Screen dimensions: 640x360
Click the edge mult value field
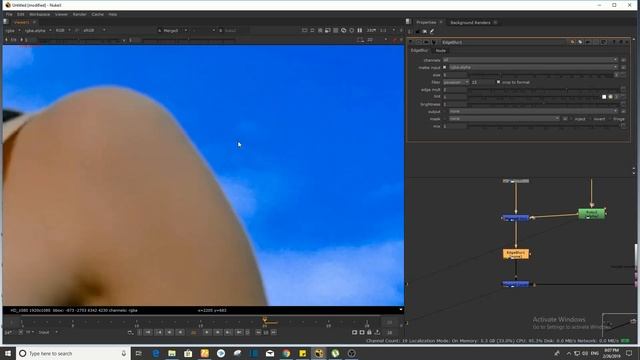pyautogui.click(x=455, y=90)
